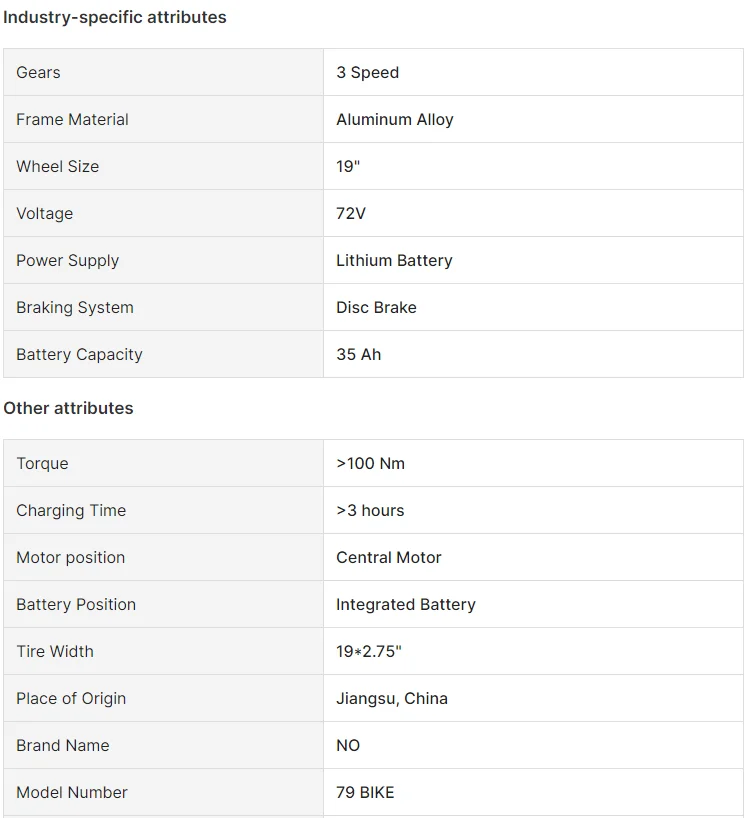Click the "3 Speed" gears value

coord(367,73)
